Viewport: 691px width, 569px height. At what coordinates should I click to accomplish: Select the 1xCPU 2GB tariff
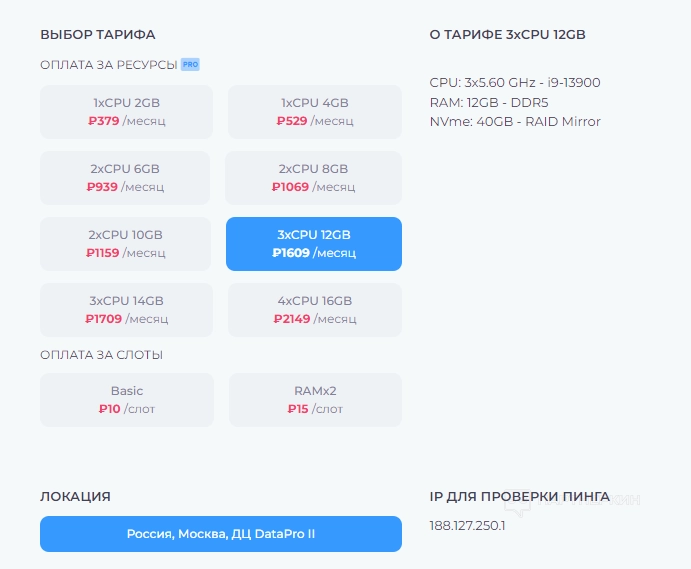[x=126, y=111]
